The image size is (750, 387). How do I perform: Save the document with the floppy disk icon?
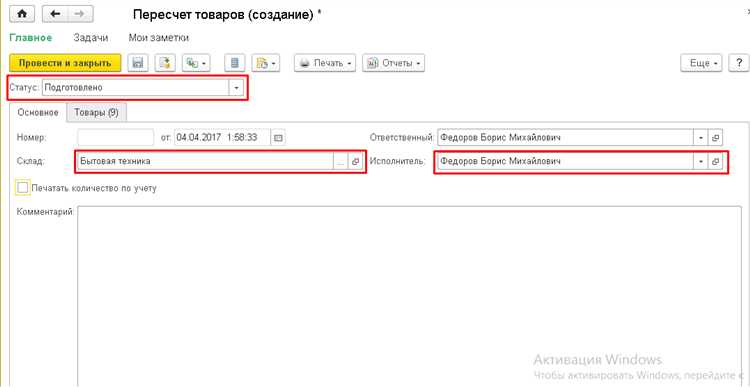click(x=138, y=63)
